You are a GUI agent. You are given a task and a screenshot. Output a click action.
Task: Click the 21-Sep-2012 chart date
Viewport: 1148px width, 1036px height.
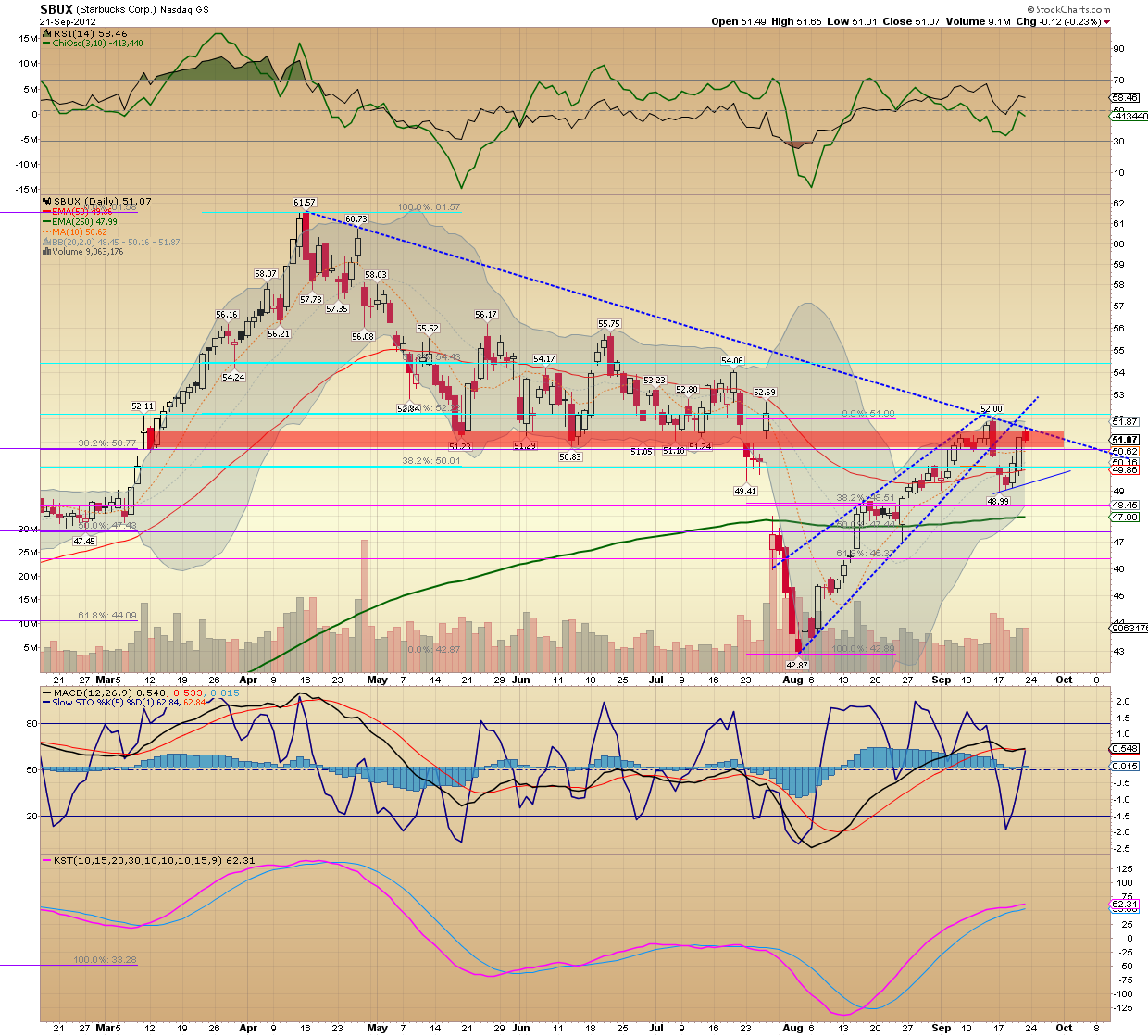click(x=66, y=21)
